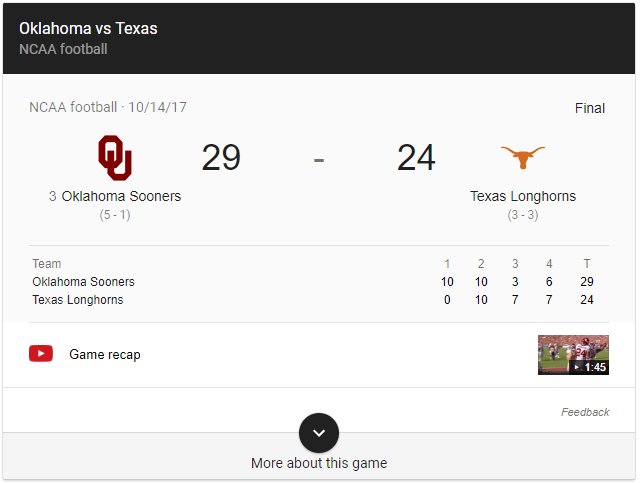Viewport: 640px width, 483px height.
Task: Click the Oklahoma vs Texas header title
Action: click(88, 29)
